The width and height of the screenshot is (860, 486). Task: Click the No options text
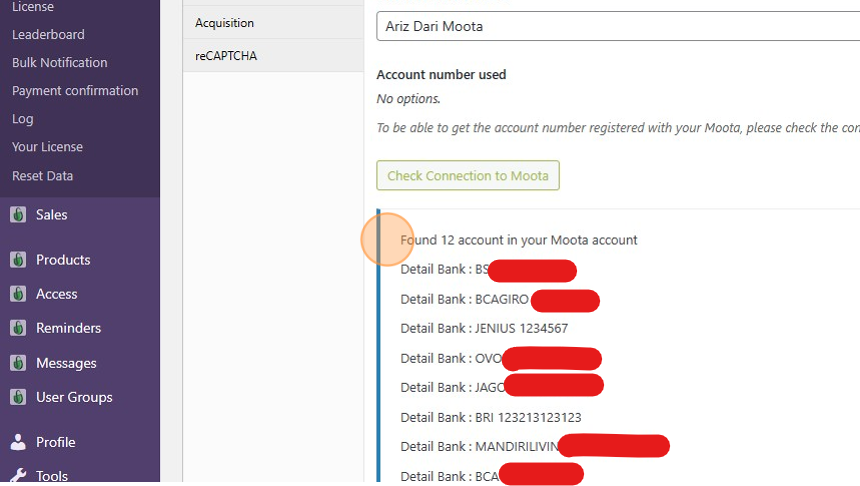click(x=408, y=99)
